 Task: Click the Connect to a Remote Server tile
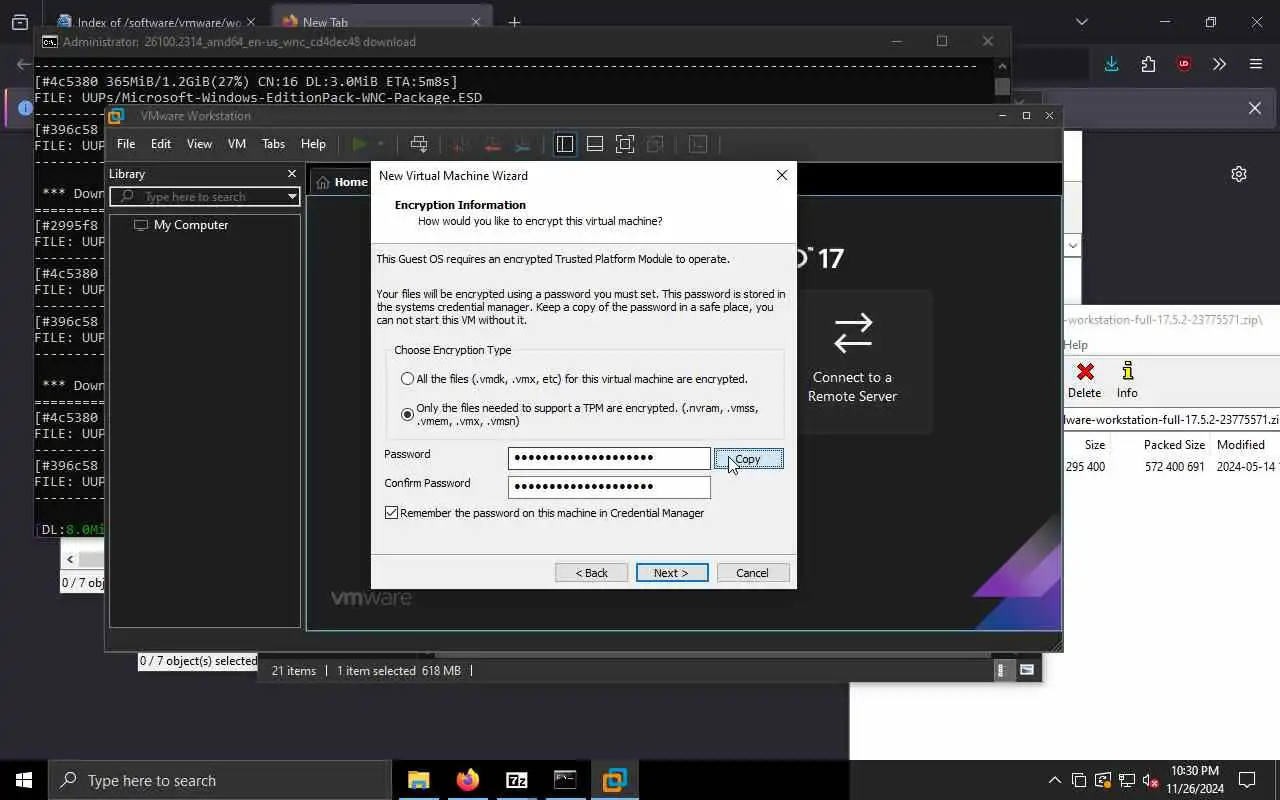[852, 360]
